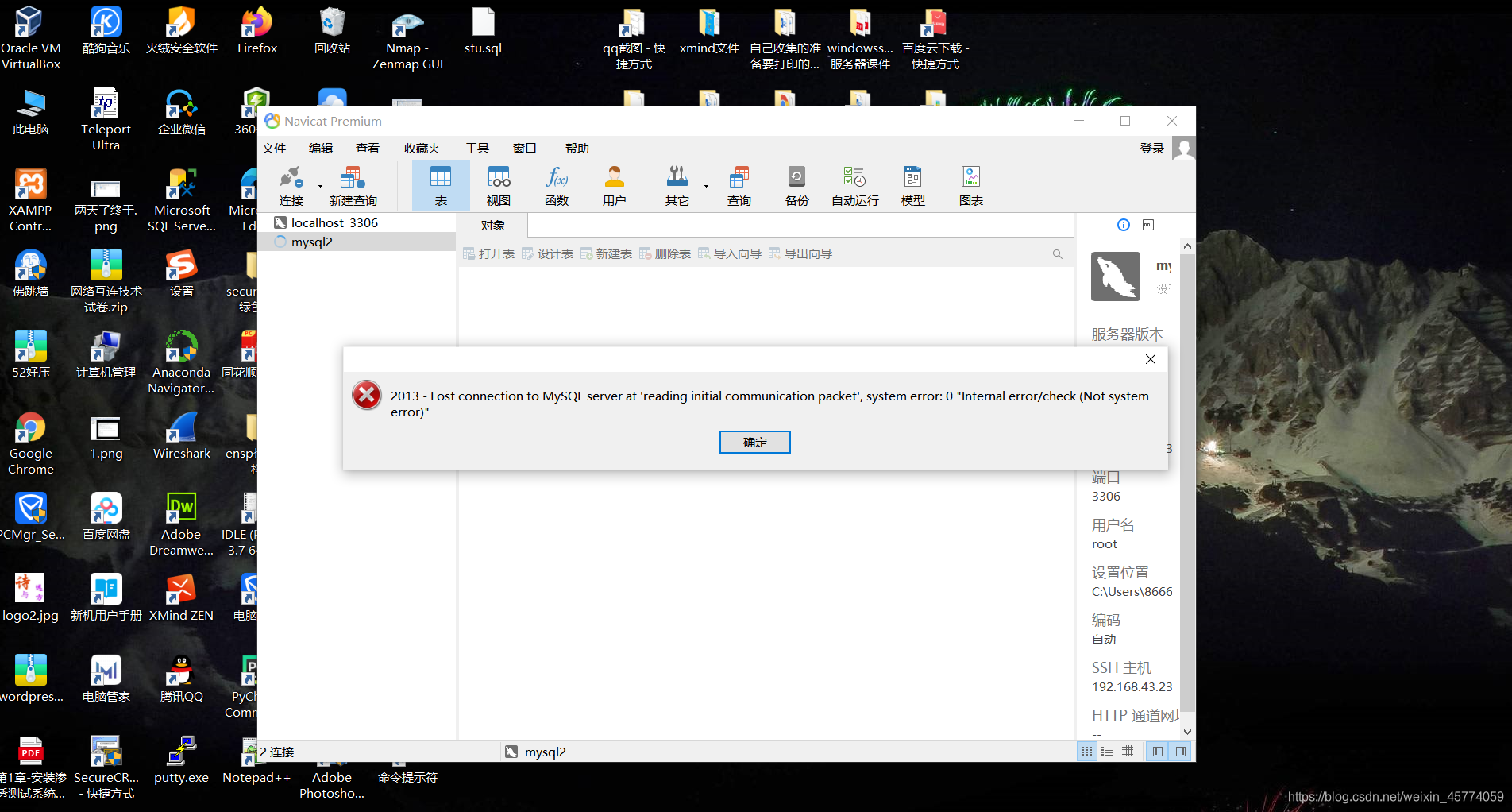The width and height of the screenshot is (1512, 812).
Task: Toggle the left navigation pane
Action: coord(1158,752)
